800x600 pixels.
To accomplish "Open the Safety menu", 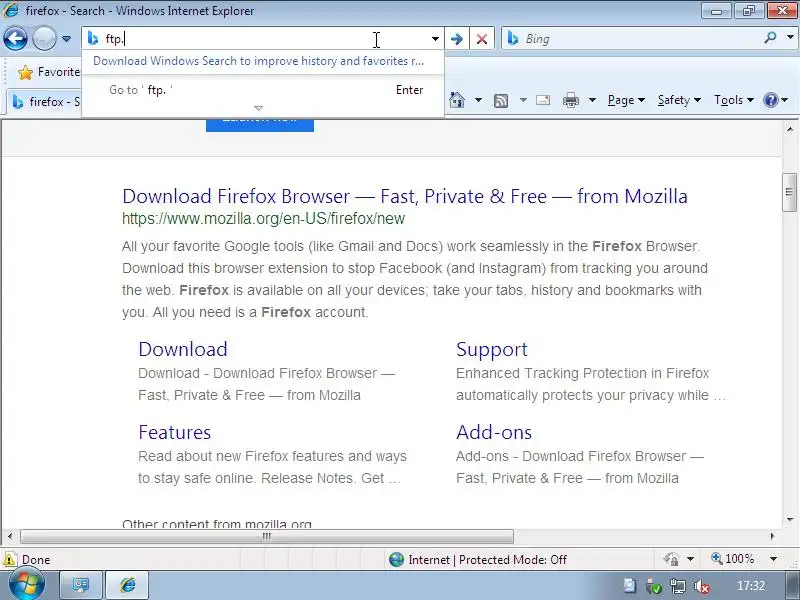I will pos(679,100).
